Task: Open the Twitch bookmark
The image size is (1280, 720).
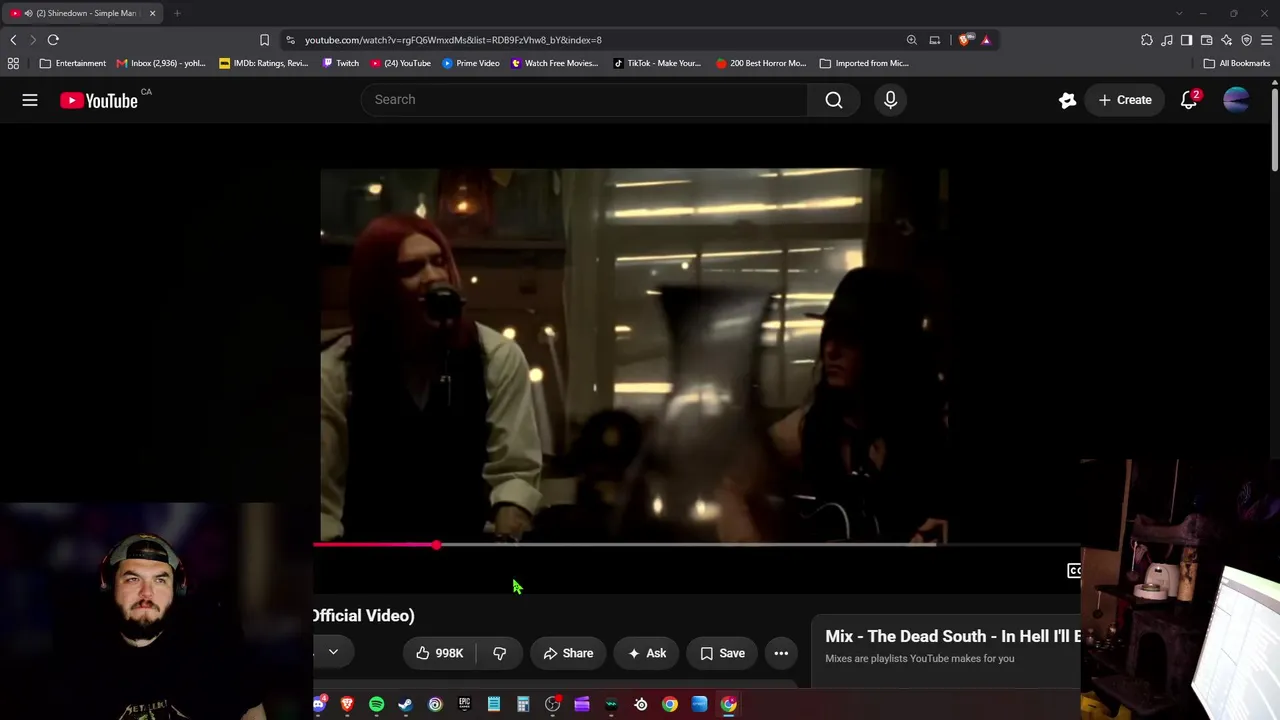Action: (x=341, y=63)
